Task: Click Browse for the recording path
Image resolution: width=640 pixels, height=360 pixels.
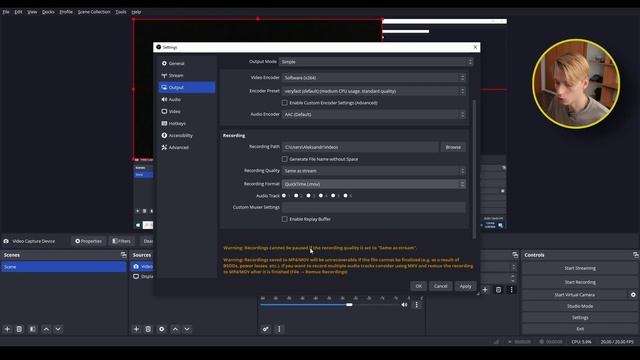Action: point(453,147)
